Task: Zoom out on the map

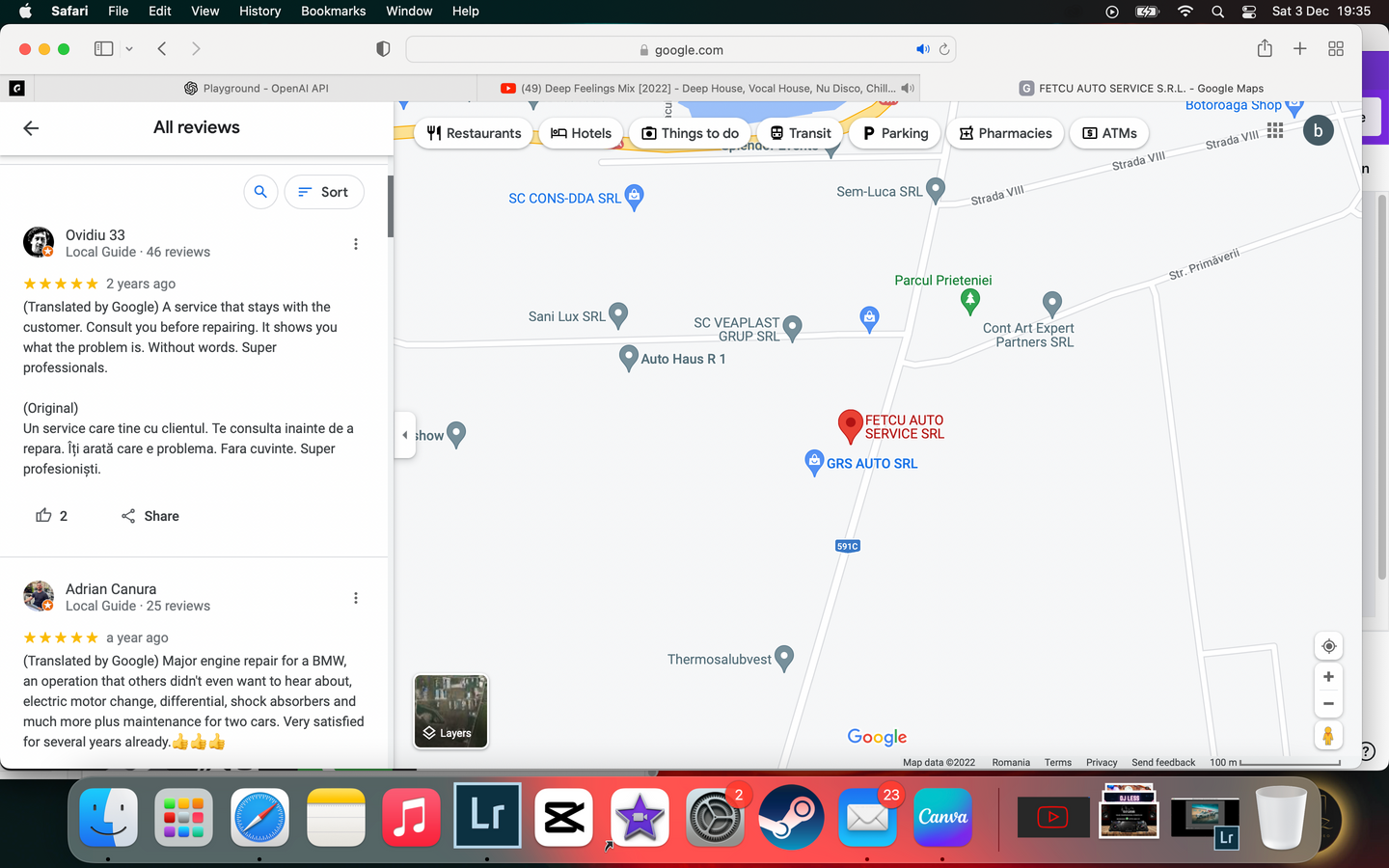Action: [x=1328, y=704]
